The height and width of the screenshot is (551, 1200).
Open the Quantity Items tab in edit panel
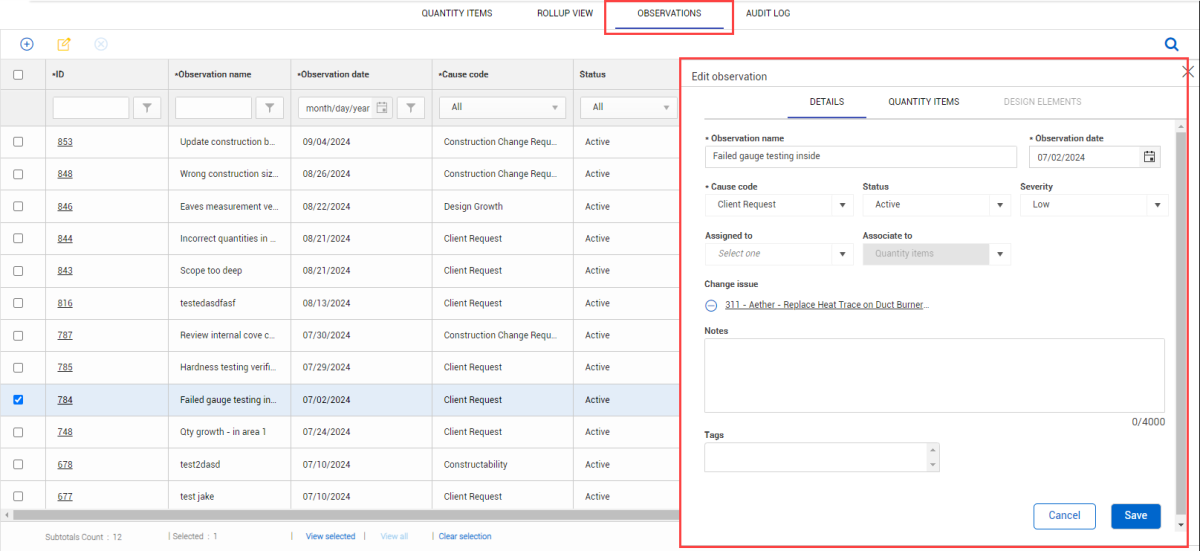(923, 102)
